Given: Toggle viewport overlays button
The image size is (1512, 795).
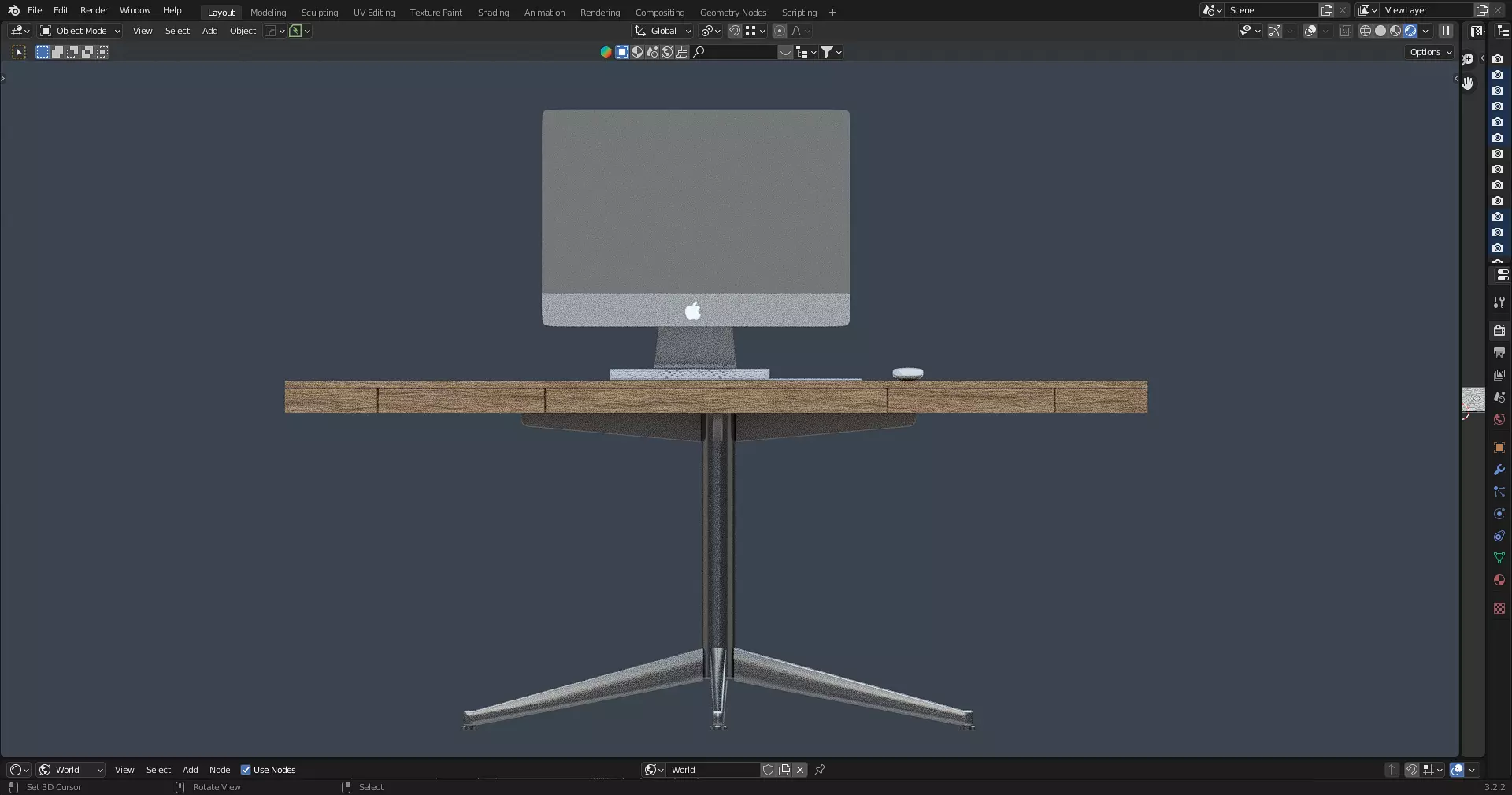Looking at the screenshot, I should pos(1310,31).
